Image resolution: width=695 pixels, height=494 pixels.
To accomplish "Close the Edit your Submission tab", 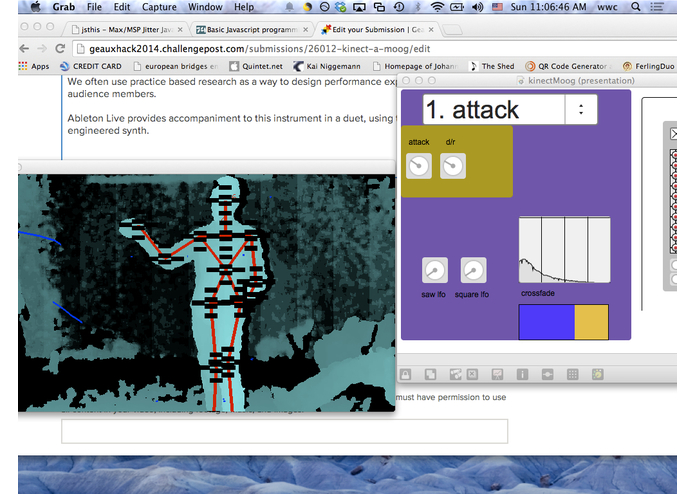I will [x=431, y=30].
